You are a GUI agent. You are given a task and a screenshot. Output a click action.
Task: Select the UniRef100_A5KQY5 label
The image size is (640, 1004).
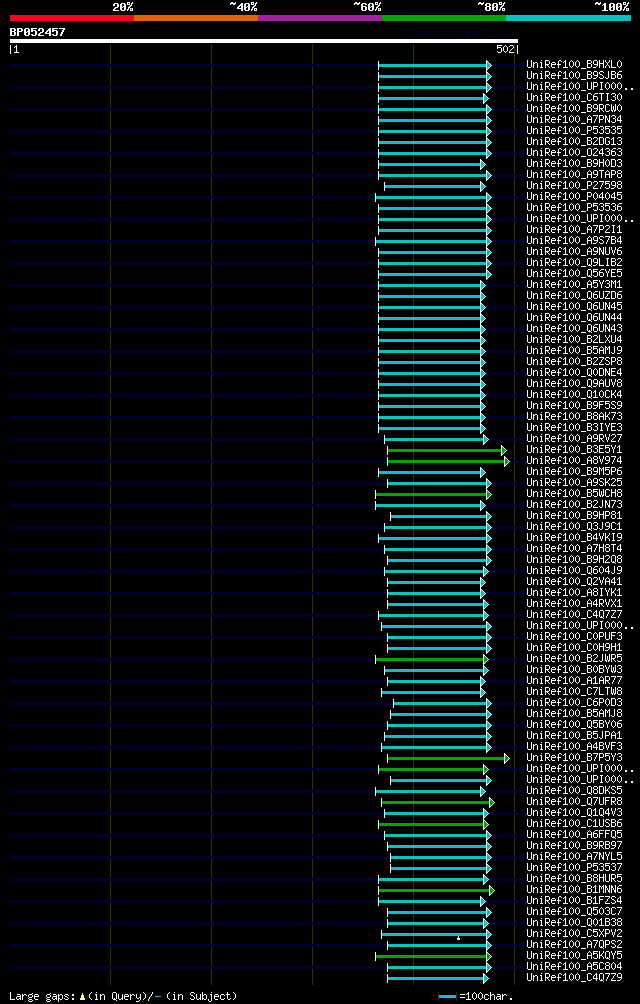574,955
